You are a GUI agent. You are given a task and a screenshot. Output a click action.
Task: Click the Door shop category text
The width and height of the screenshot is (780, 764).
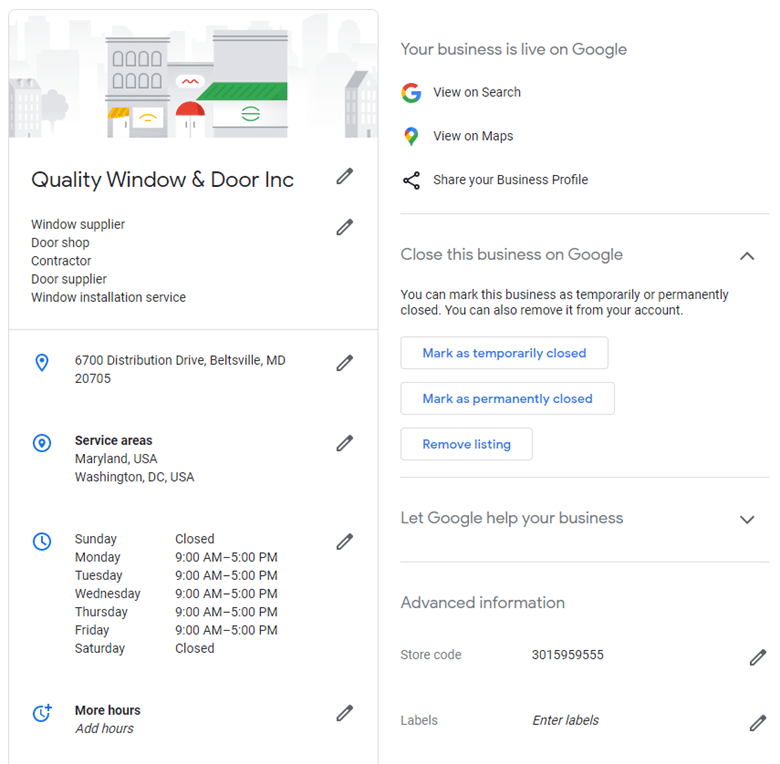(60, 243)
